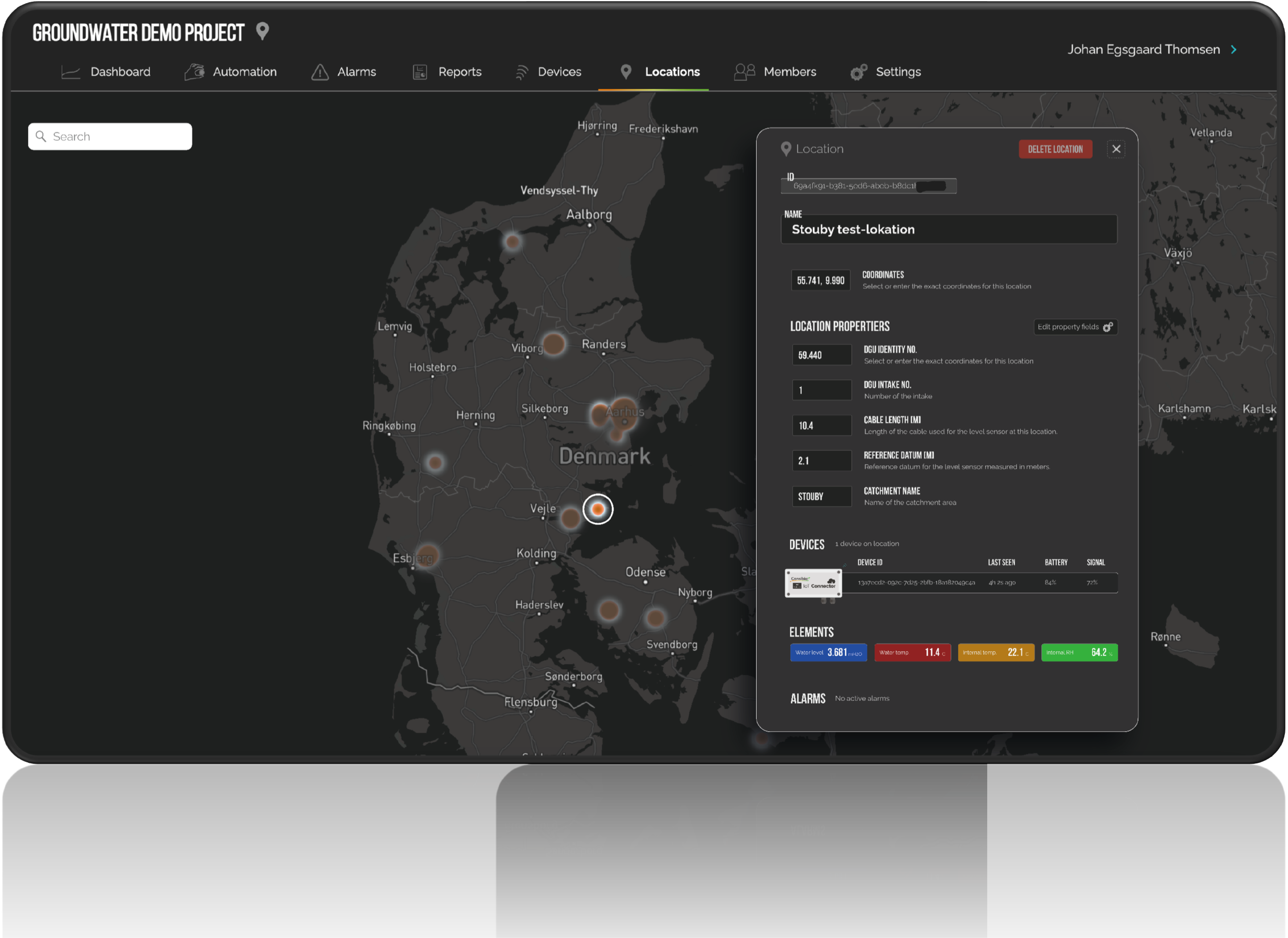Open the Water level 3.681 element
The height and width of the screenshot is (938, 1288).
click(x=829, y=653)
